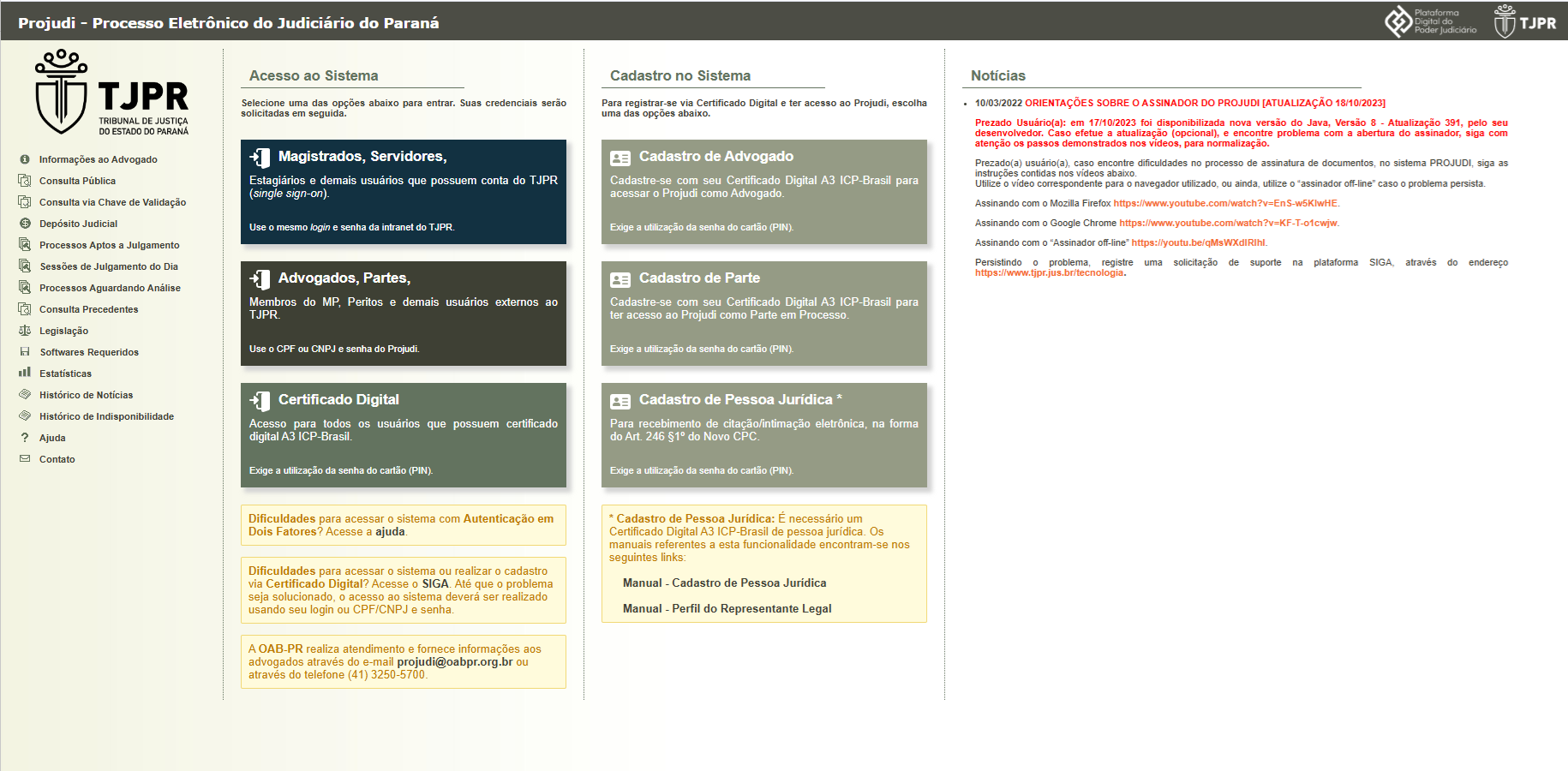Open the Depósito Judicial menu entry
This screenshot has height=771, width=1568.
pos(78,224)
